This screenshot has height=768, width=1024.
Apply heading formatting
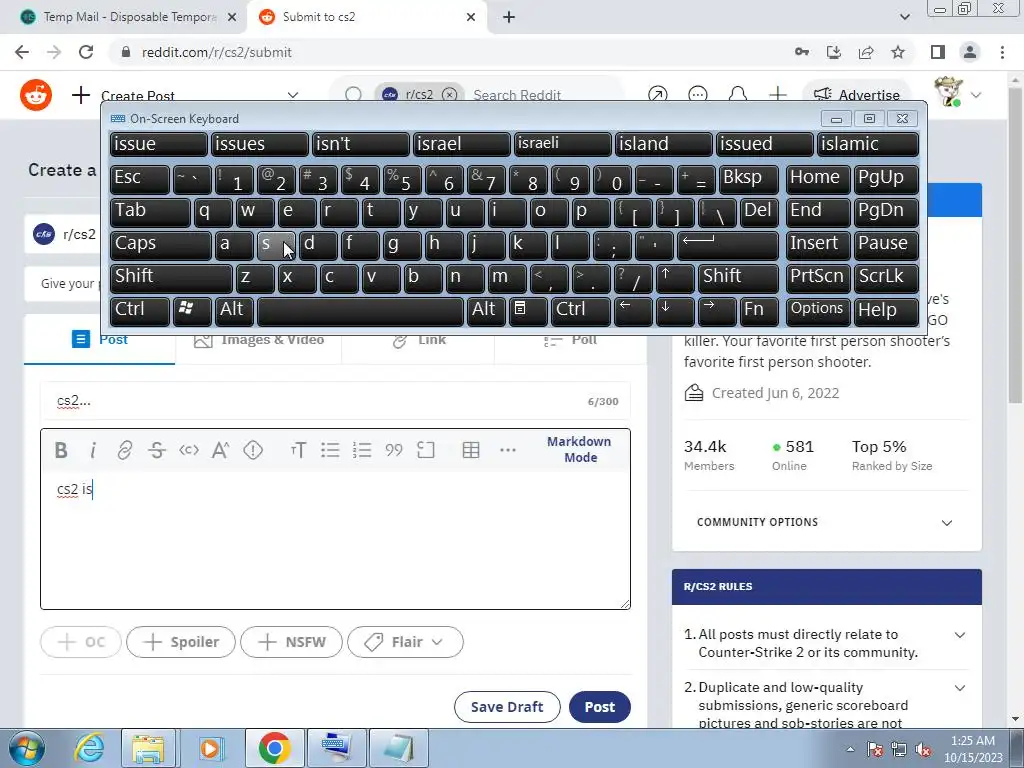298,450
